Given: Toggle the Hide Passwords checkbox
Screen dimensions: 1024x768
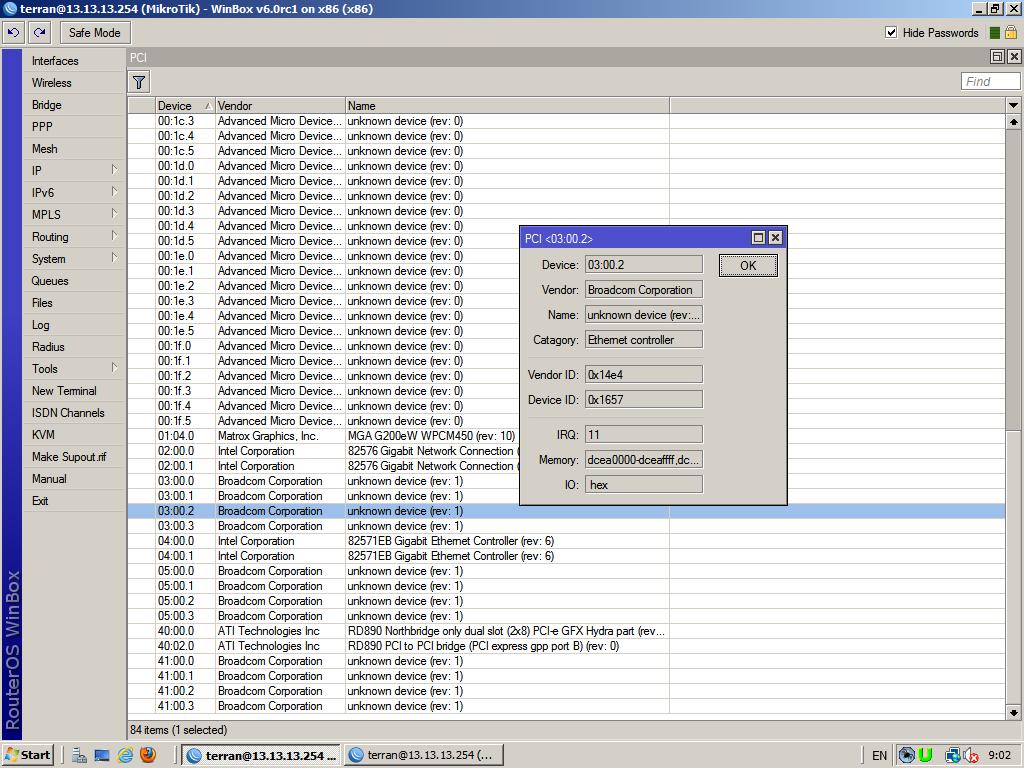Looking at the screenshot, I should click(891, 32).
